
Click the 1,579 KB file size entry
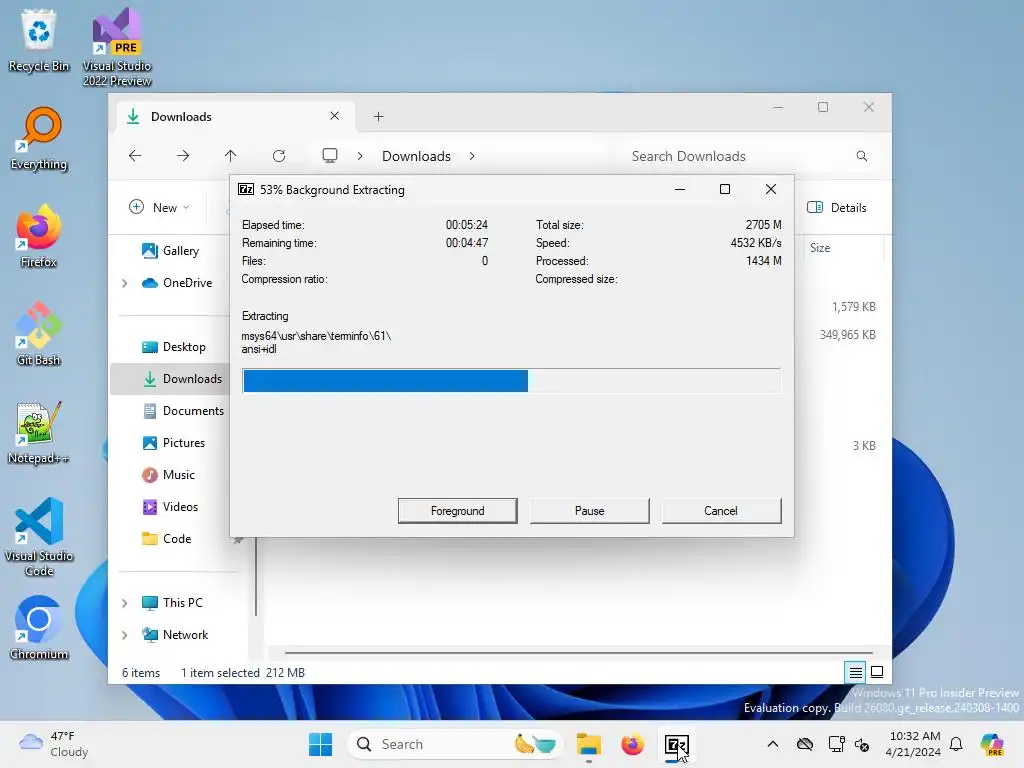point(854,306)
